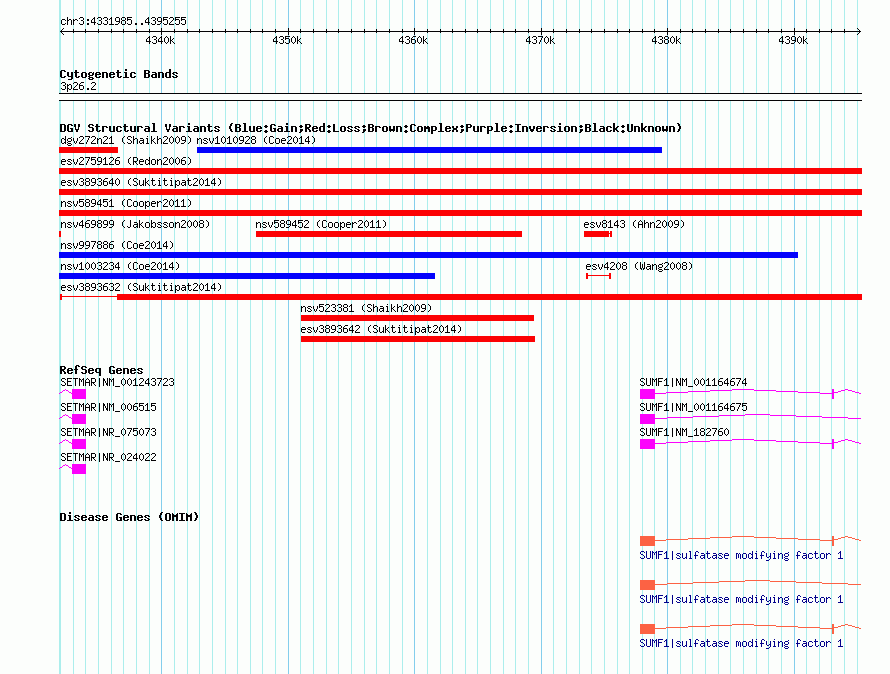Select magenta exon glyph under SETMAR|NM_001243723
Viewport: 890px width, 674px height.
(79, 393)
